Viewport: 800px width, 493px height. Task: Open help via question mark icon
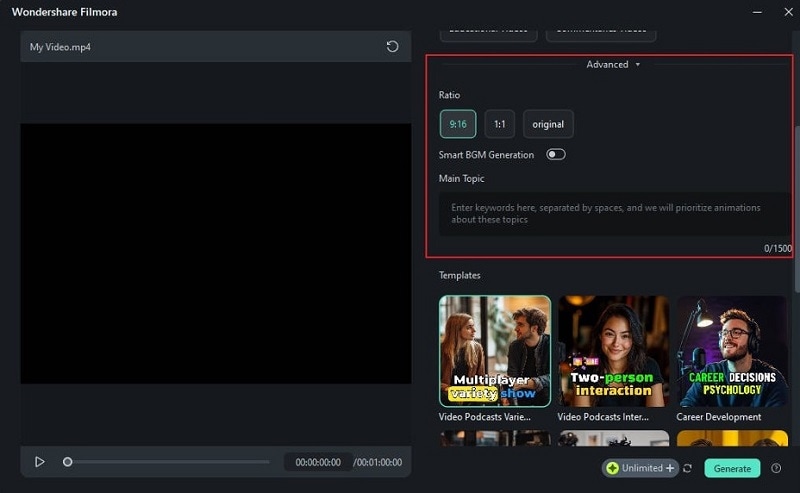click(x=776, y=468)
